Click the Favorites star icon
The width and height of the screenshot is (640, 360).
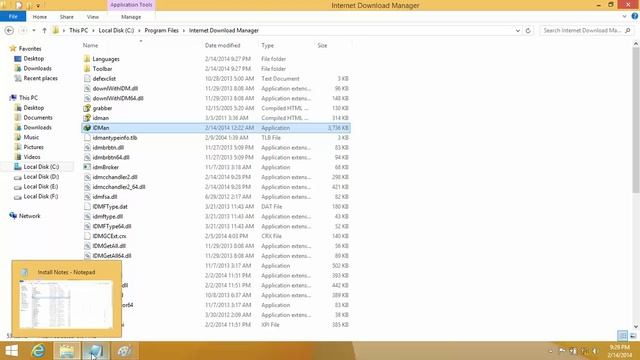point(13,49)
